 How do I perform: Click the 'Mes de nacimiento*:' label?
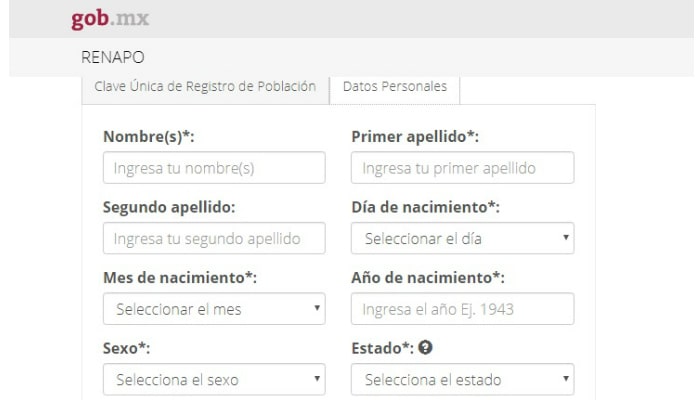tap(180, 277)
